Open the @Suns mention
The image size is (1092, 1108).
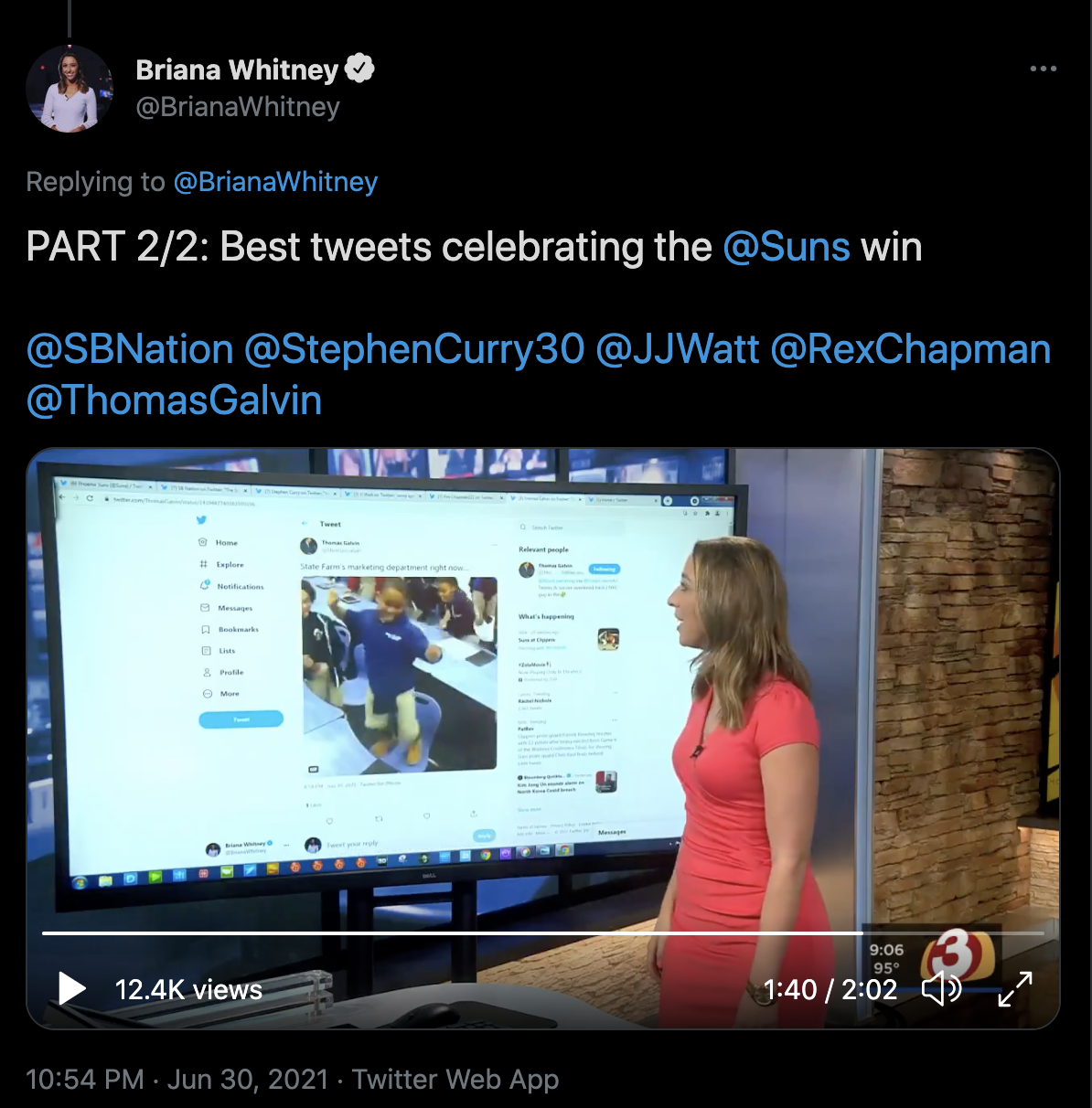pos(787,247)
